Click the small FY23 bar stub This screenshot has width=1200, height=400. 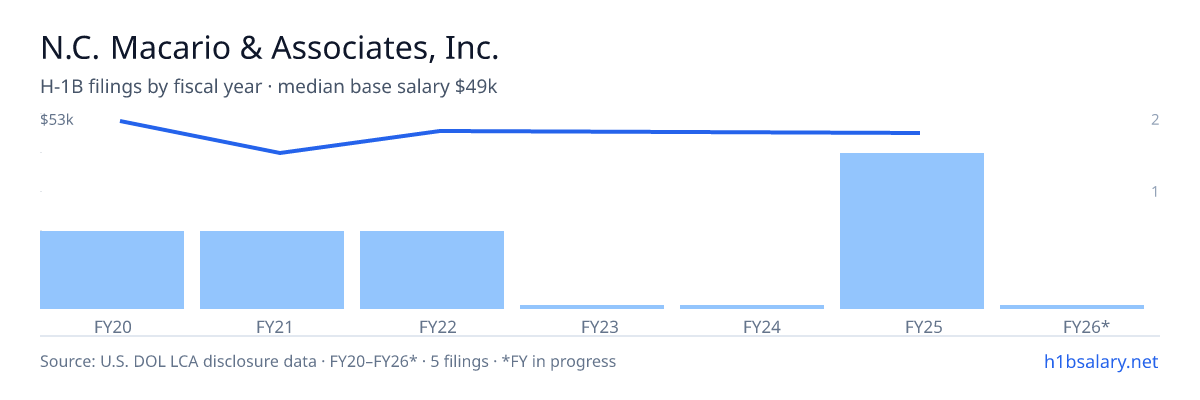point(592,307)
